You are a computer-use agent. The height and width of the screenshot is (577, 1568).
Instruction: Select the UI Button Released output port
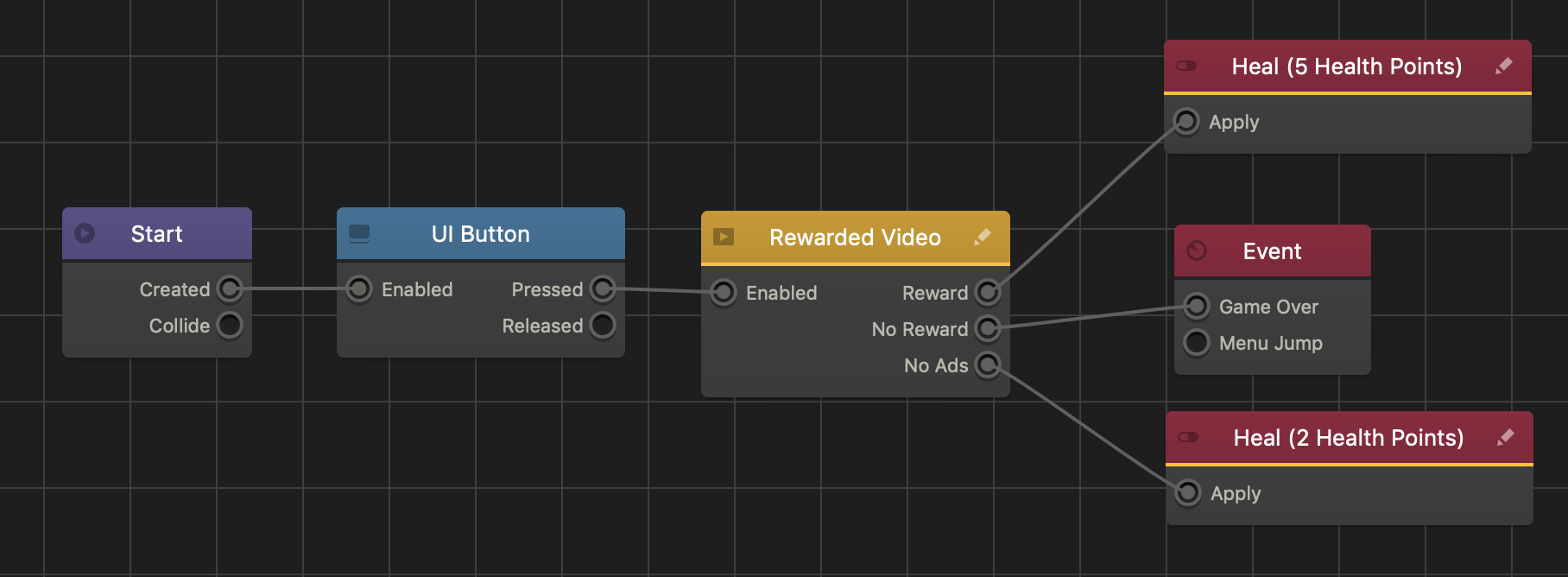tap(603, 326)
